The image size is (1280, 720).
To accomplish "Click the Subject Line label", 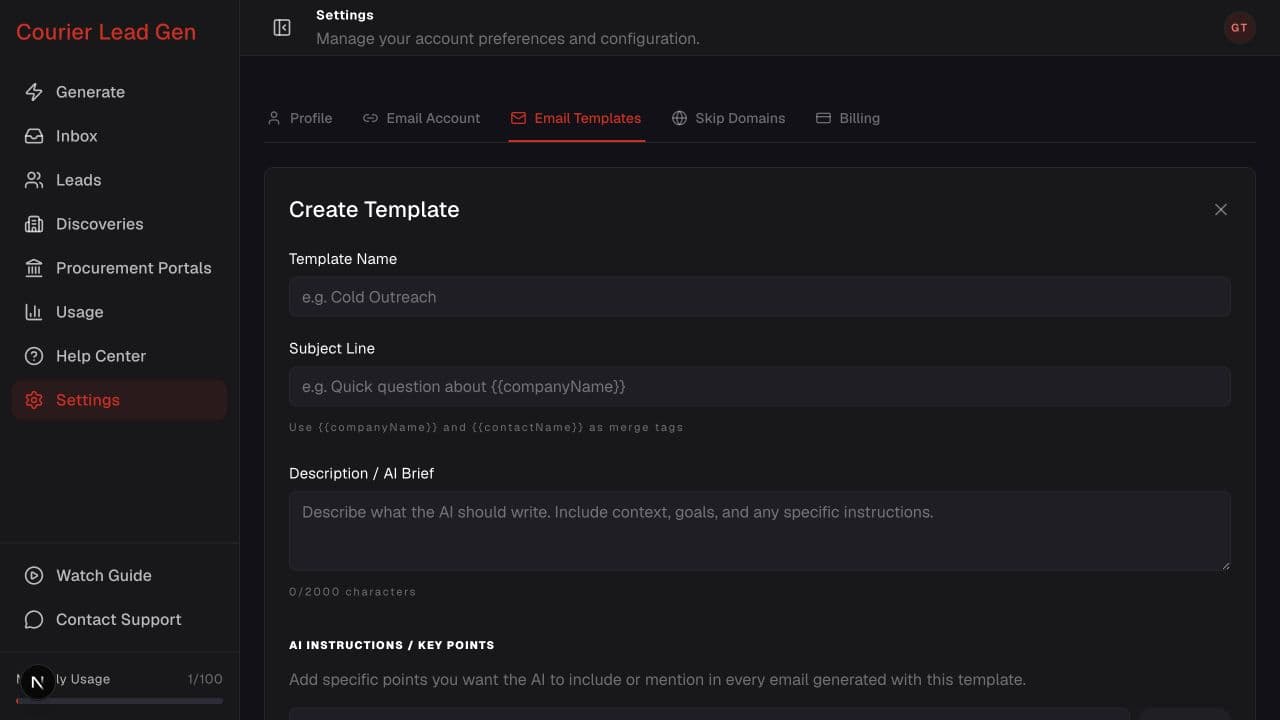I will (x=332, y=349).
